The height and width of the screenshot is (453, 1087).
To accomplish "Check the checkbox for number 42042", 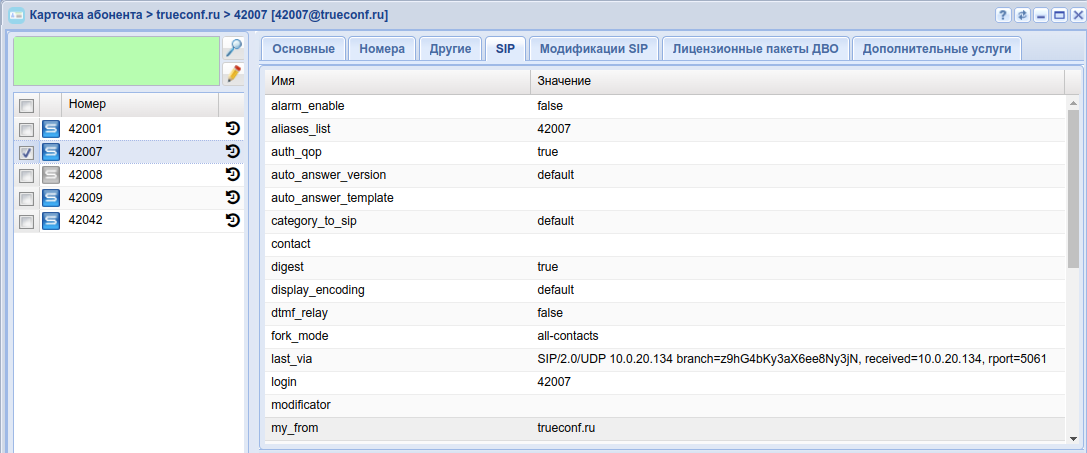I will point(27,221).
